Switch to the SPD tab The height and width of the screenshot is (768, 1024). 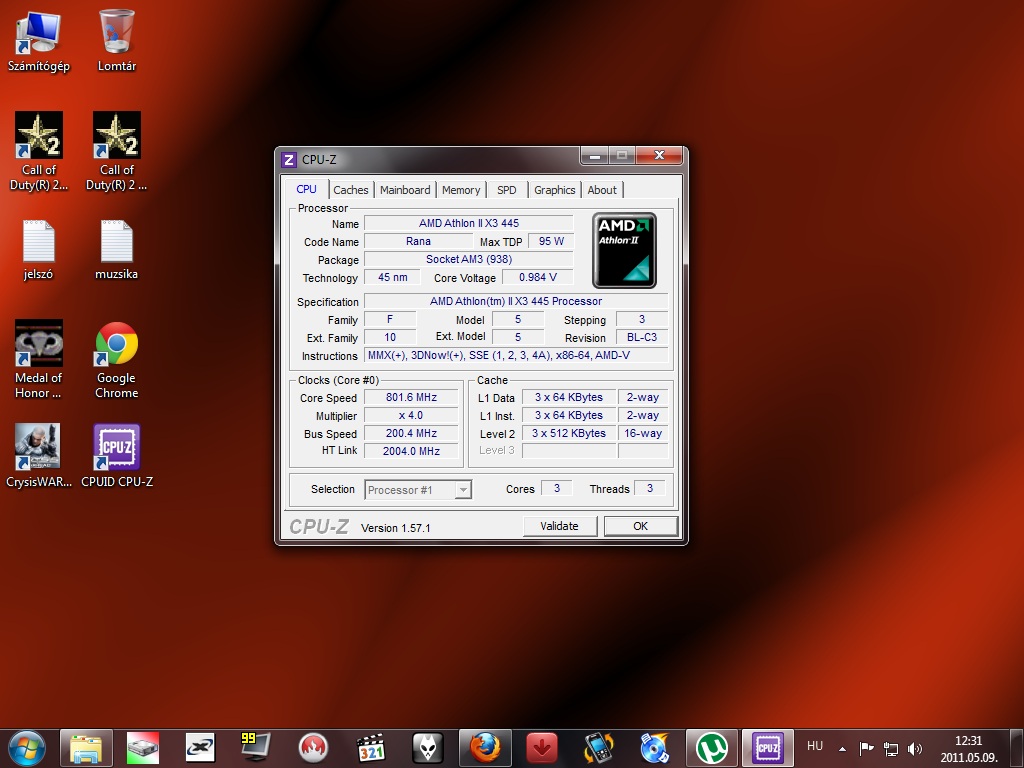coord(507,190)
